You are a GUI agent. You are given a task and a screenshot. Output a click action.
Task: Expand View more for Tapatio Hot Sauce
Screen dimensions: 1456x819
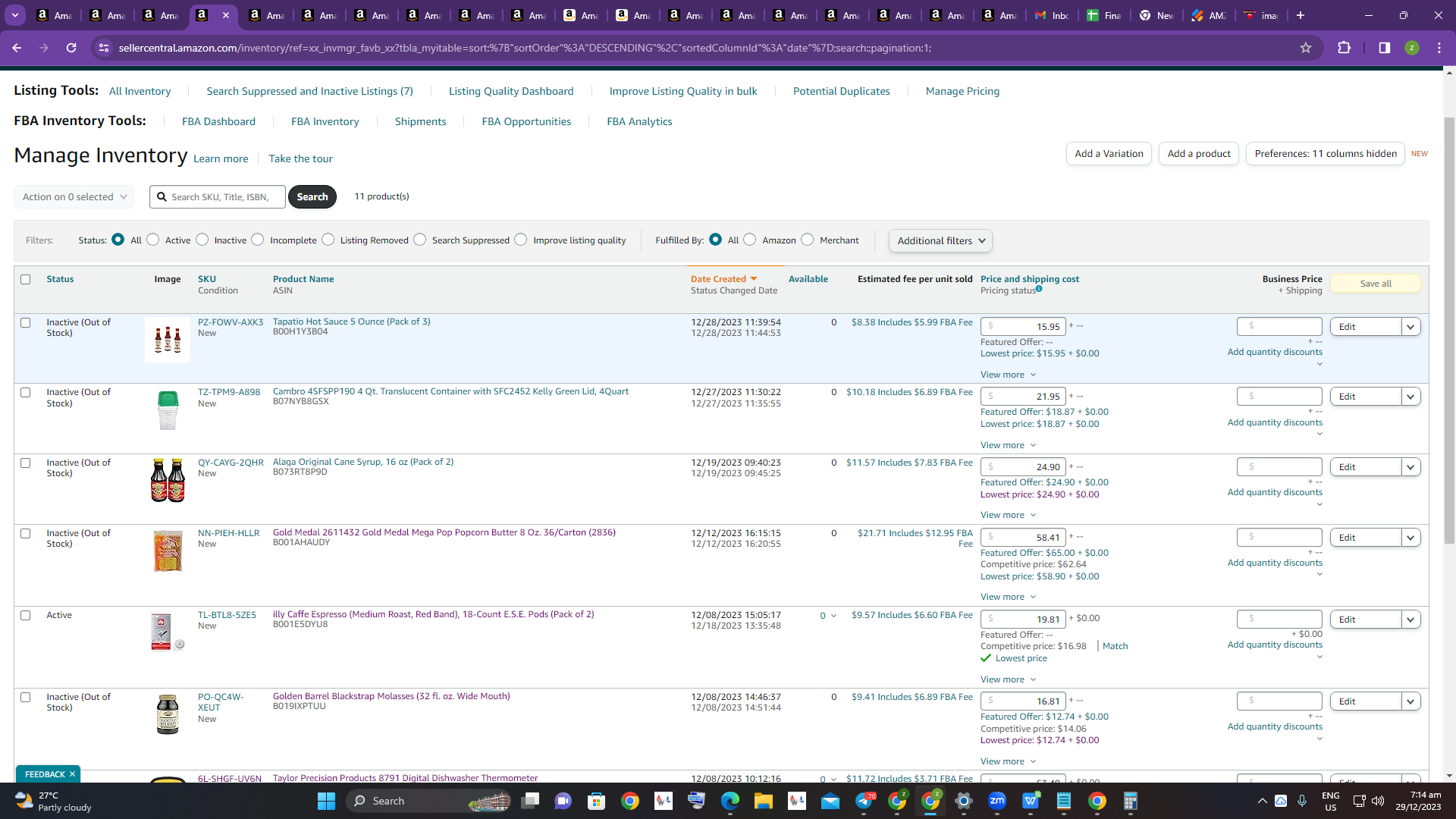point(1008,375)
